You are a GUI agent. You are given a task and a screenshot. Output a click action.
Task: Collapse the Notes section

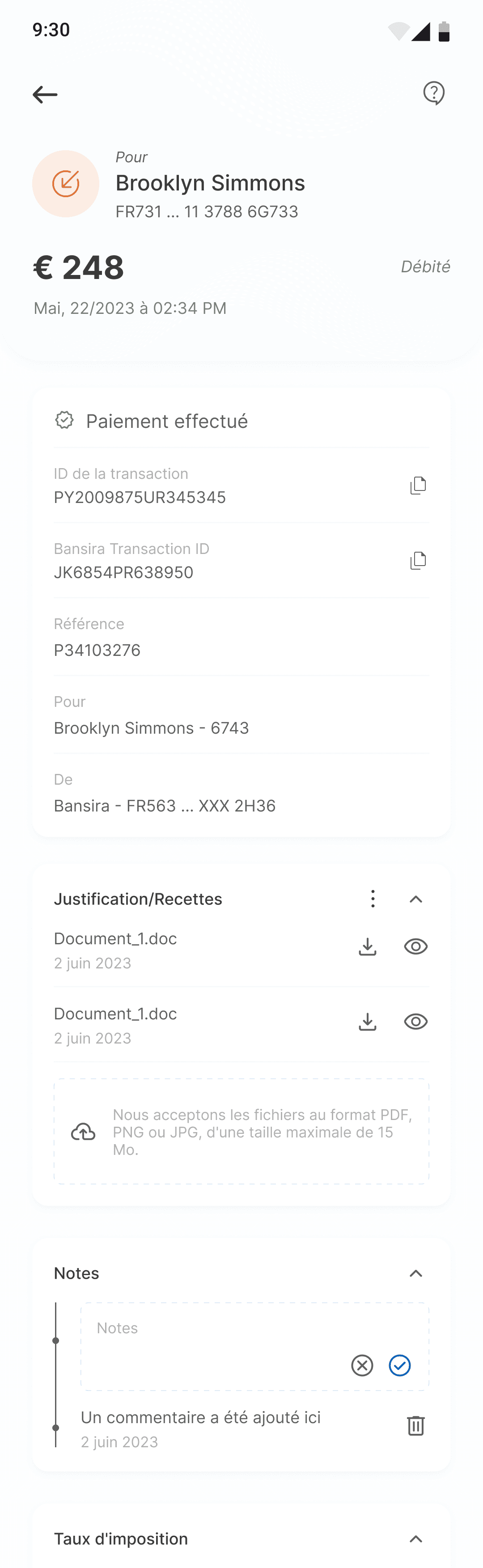(415, 1273)
